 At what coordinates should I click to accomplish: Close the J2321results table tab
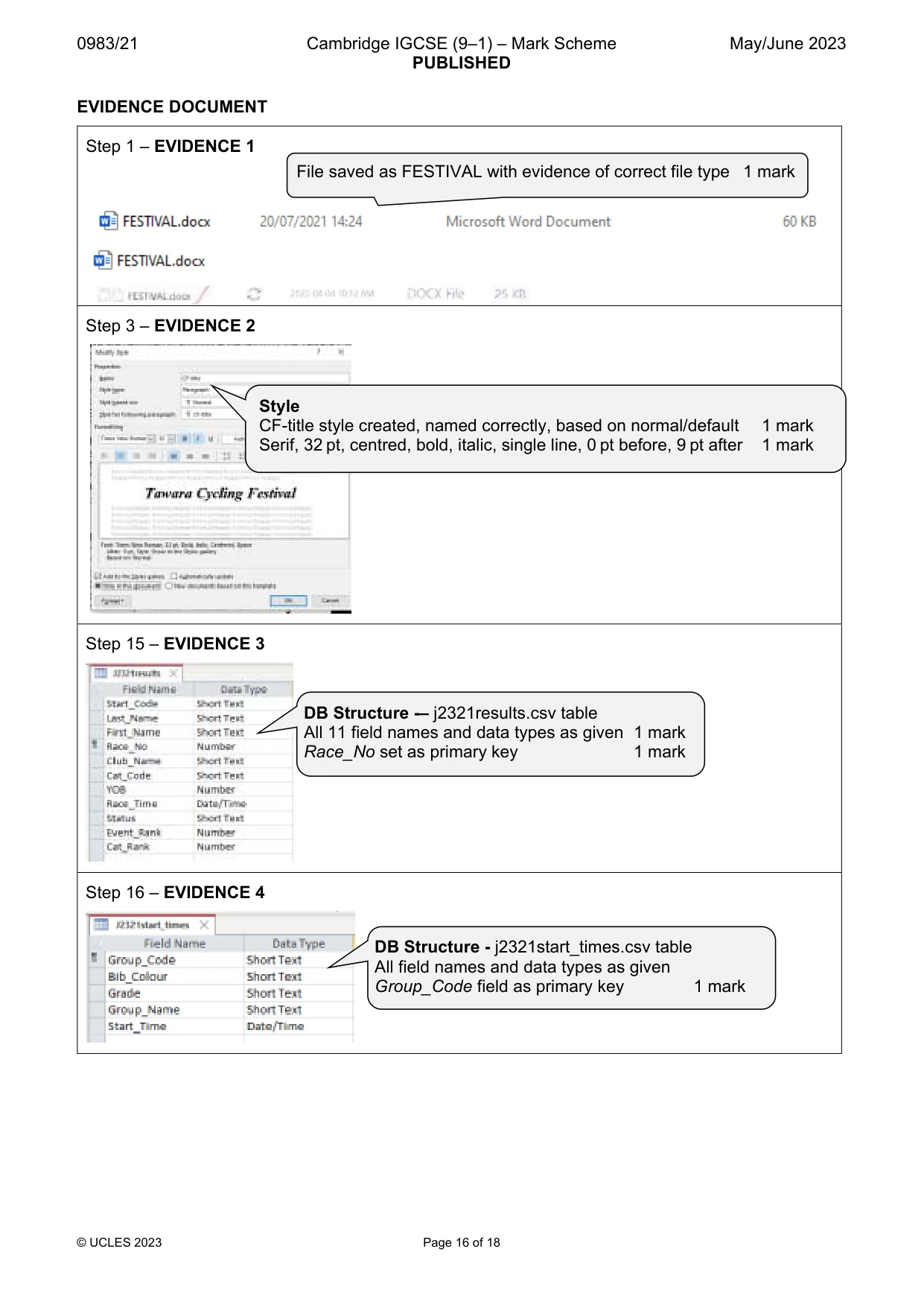click(x=173, y=673)
